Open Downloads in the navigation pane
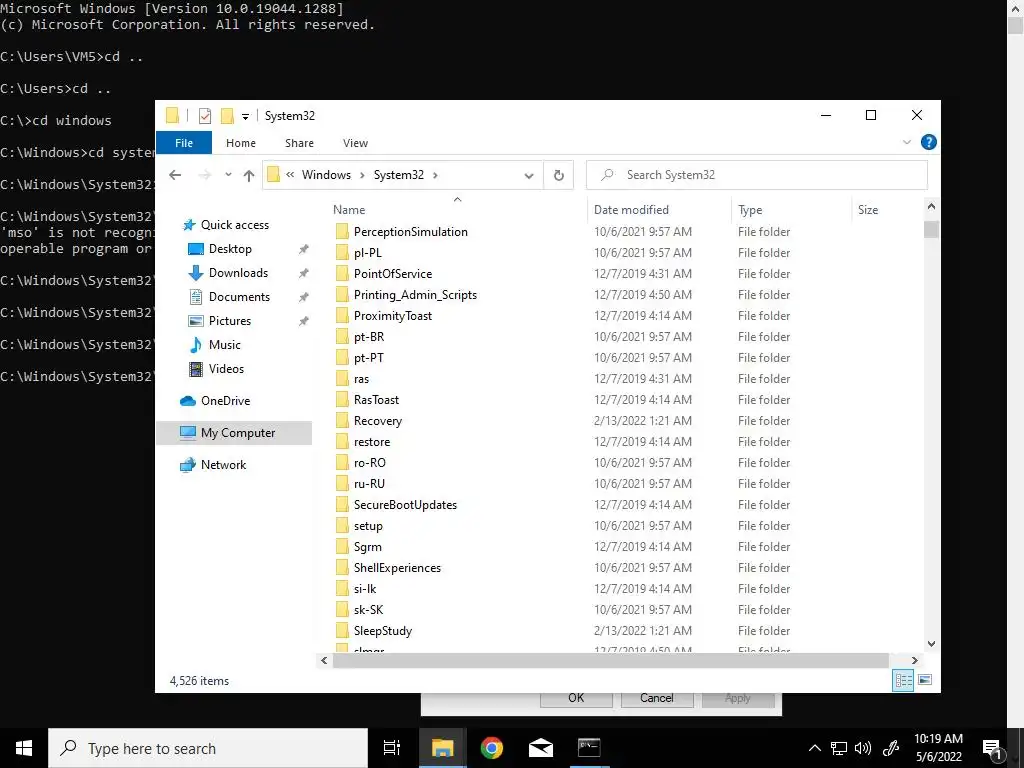Image resolution: width=1024 pixels, height=768 pixels. click(238, 273)
